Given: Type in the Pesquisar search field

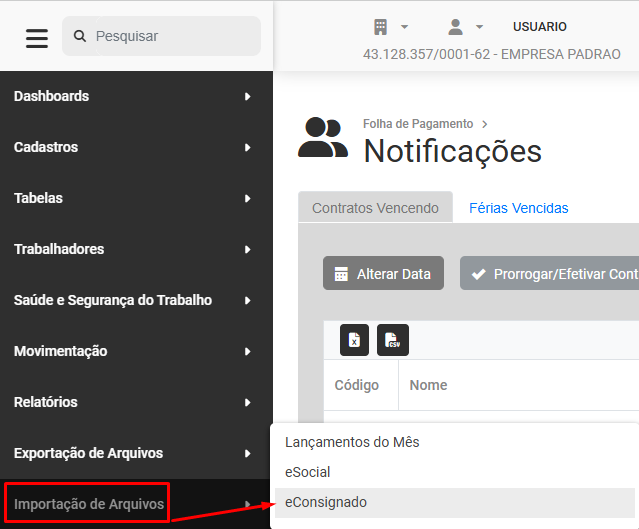Looking at the screenshot, I should [x=170, y=36].
